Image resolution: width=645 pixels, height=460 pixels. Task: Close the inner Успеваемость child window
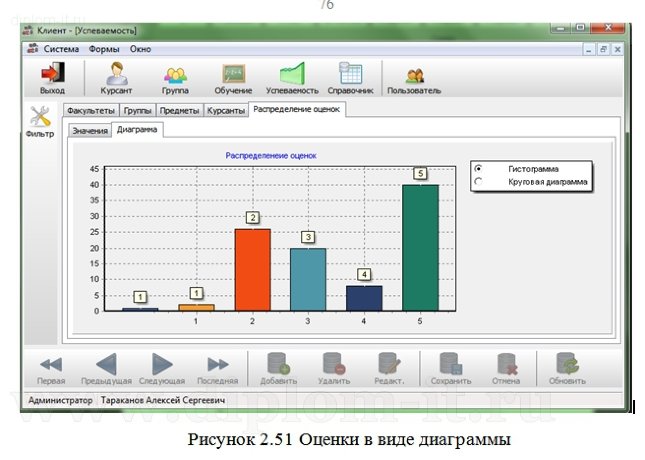(x=617, y=49)
